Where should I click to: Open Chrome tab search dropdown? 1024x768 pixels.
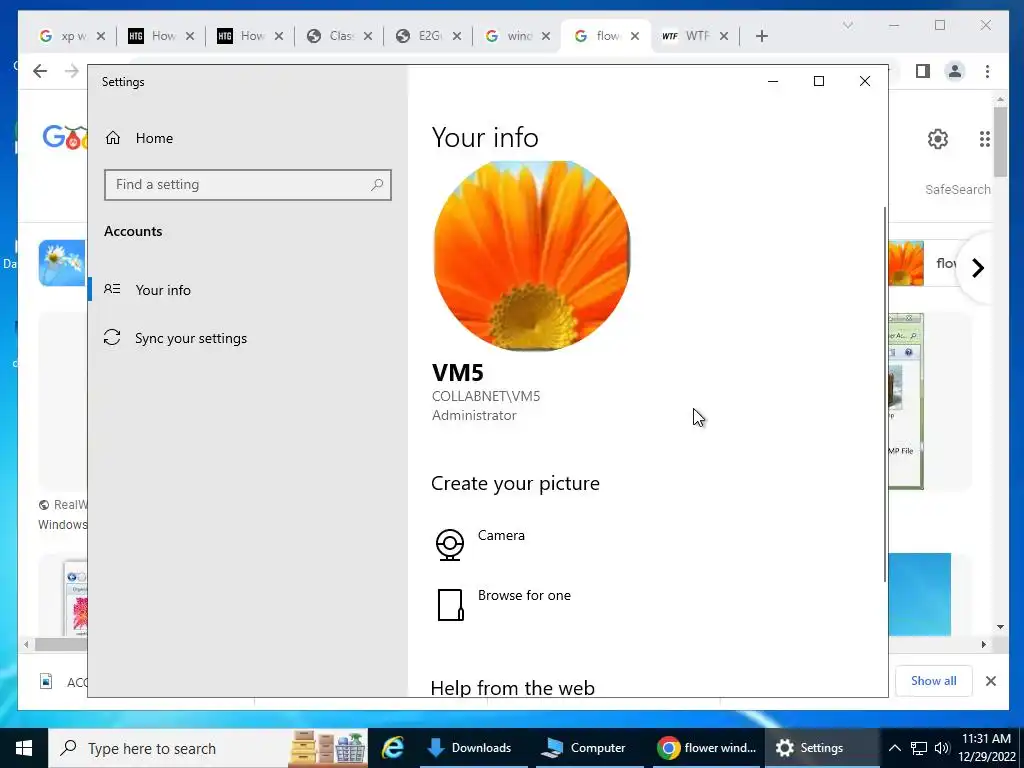point(848,25)
